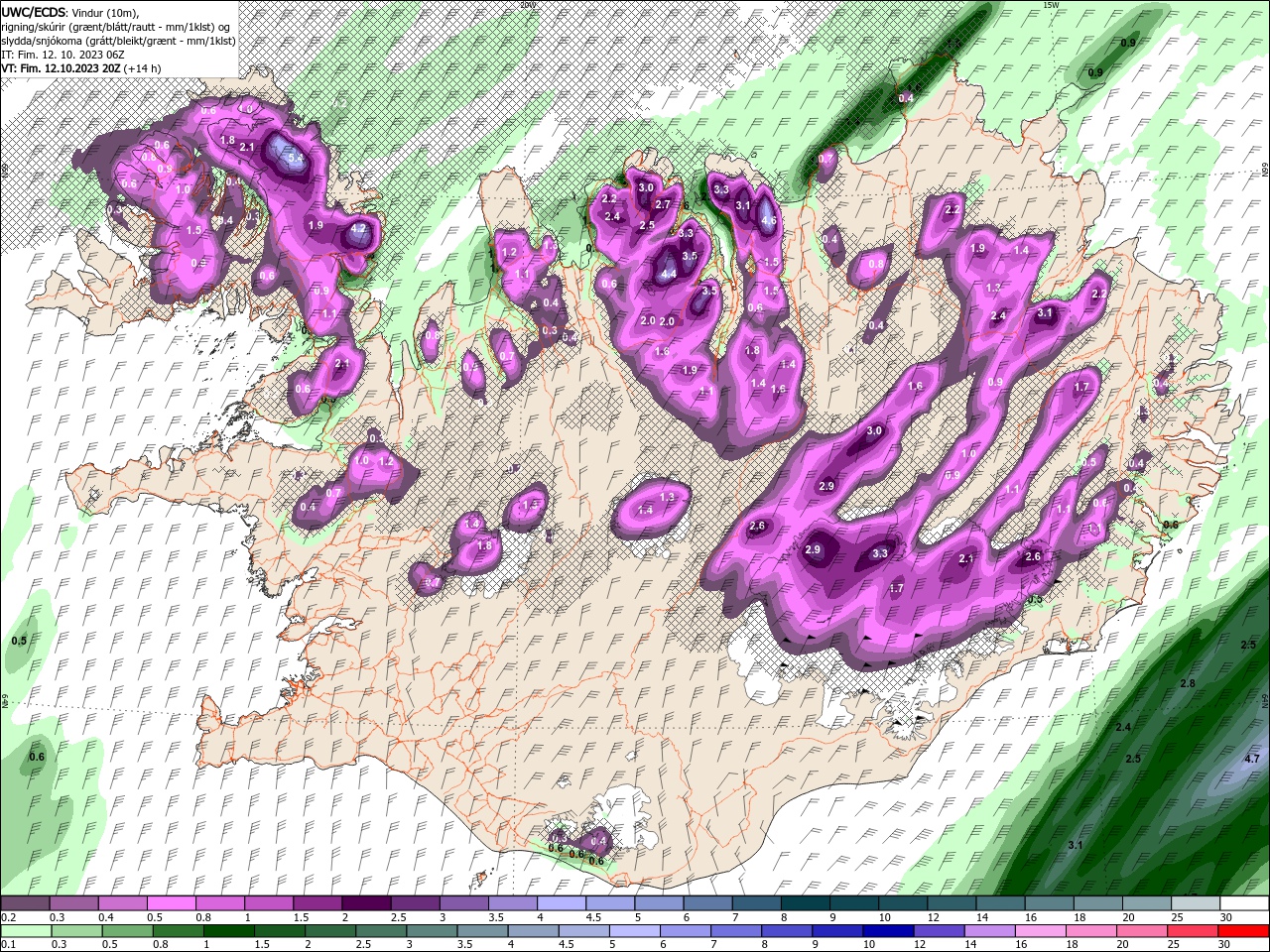This screenshot has height=952, width=1270.
Task: Pick the light grey 25 mm snow swatch
Action: click(x=1197, y=903)
